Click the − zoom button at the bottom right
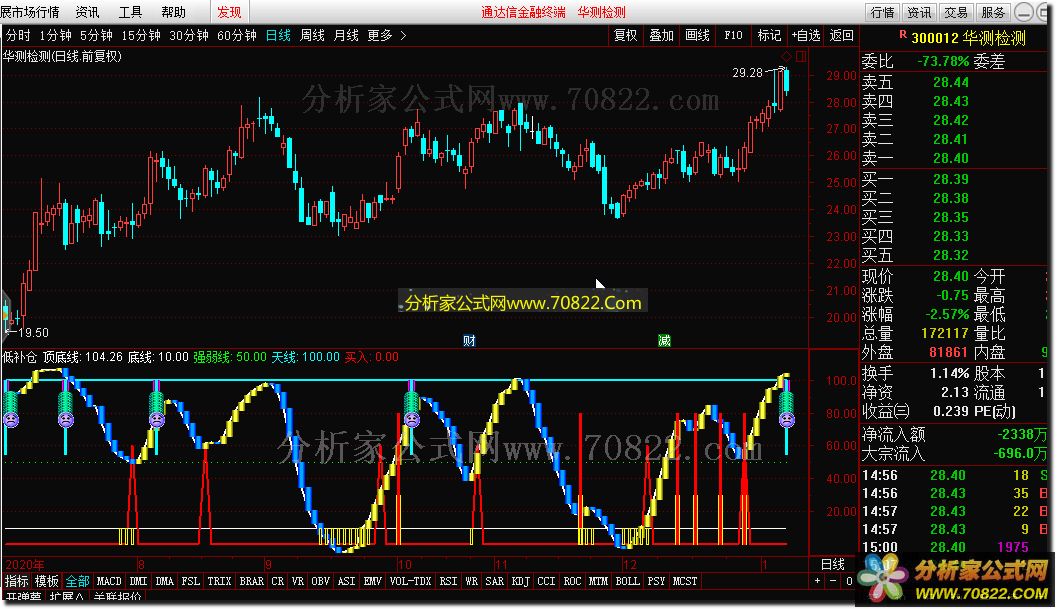Viewport: 1057px width, 609px height. point(833,581)
